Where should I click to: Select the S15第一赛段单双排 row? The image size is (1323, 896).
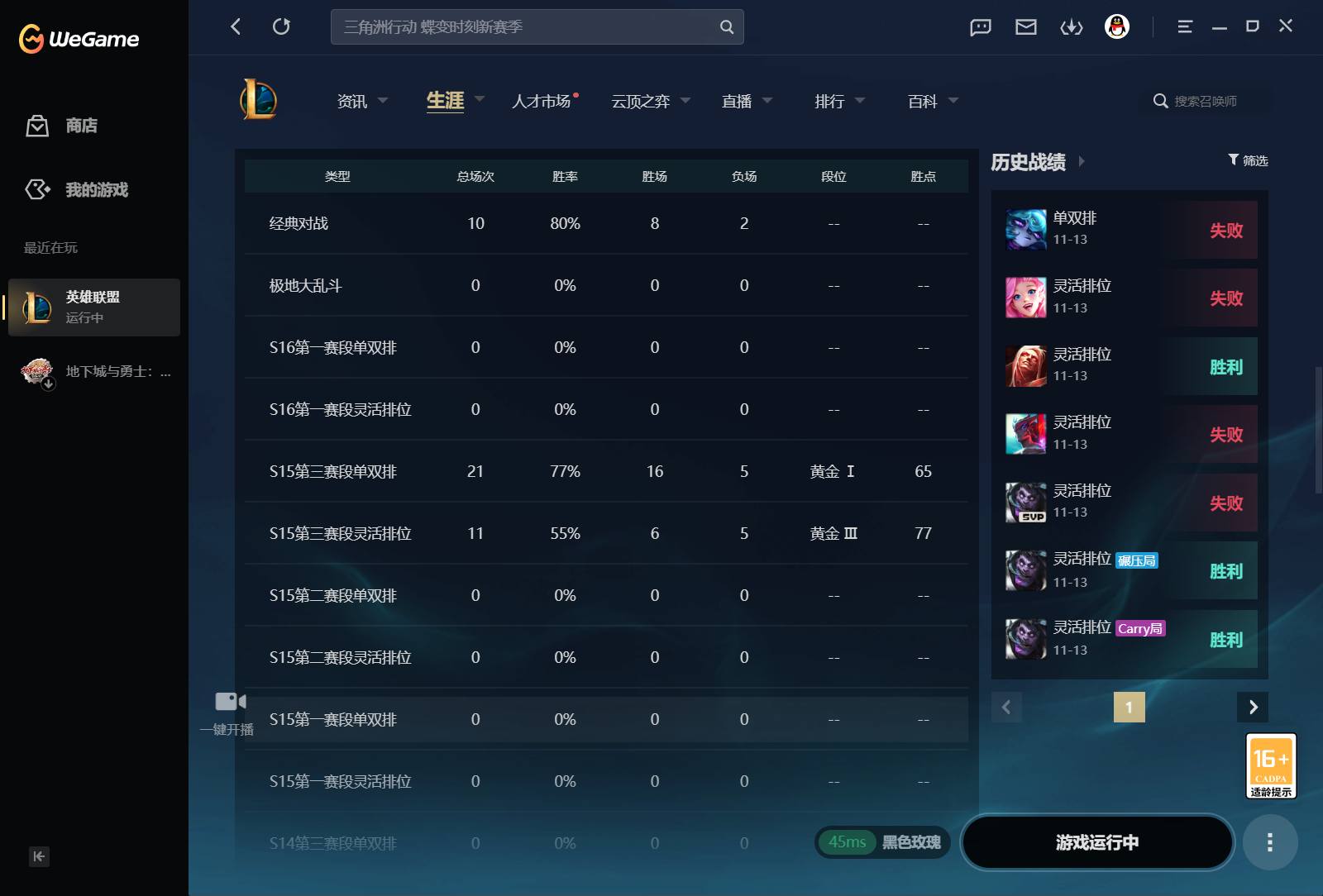click(606, 719)
